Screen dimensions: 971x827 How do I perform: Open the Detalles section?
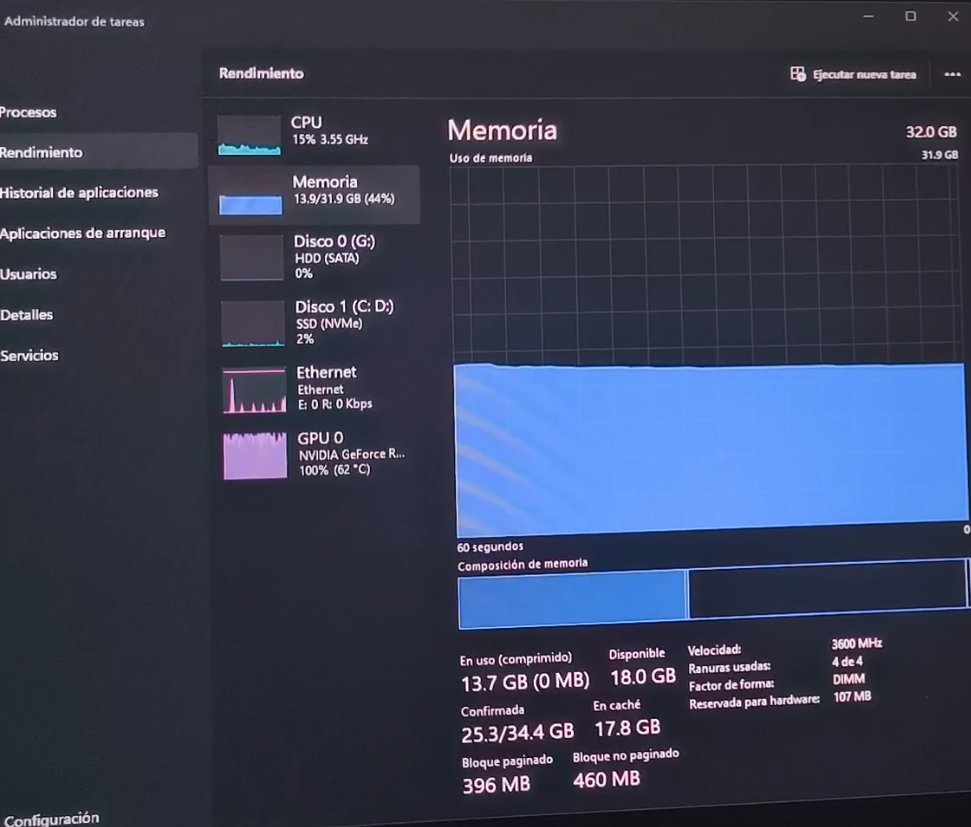pyautogui.click(x=28, y=315)
